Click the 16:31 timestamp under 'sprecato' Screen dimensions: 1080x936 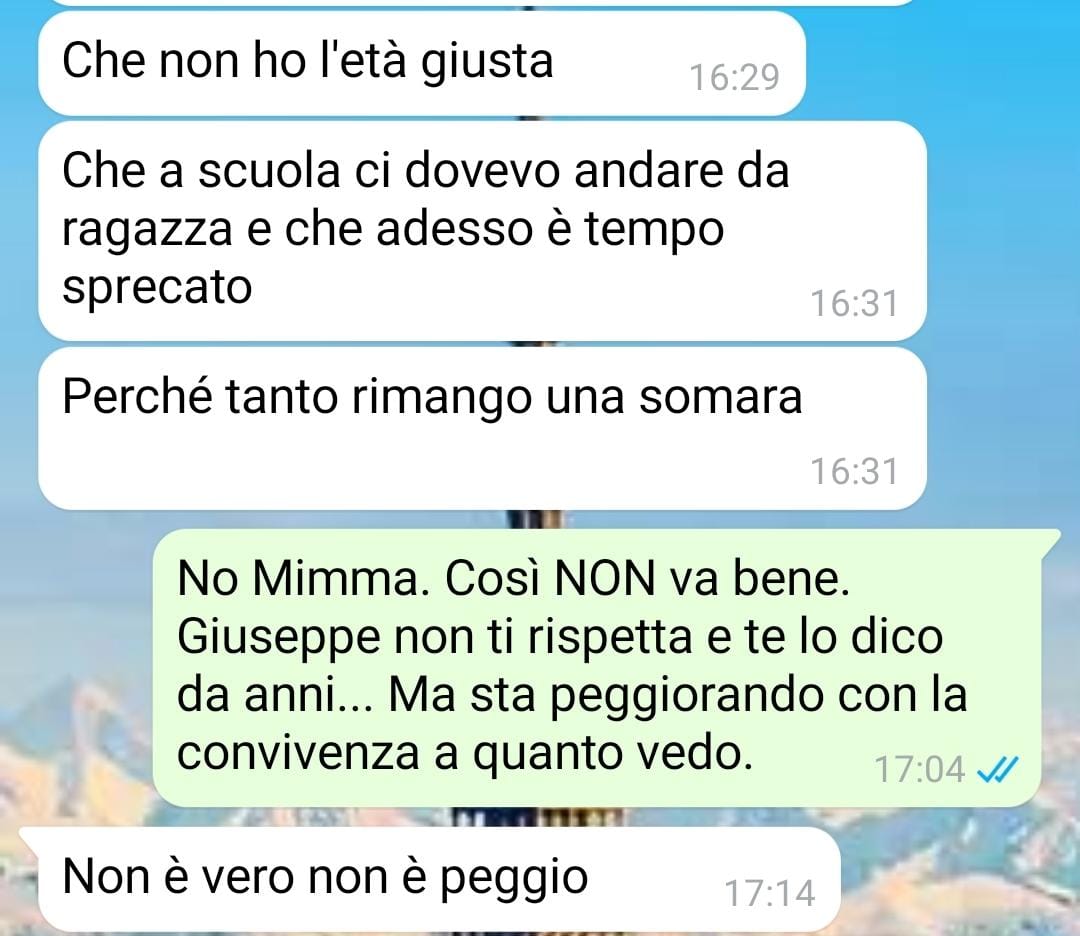[x=854, y=304]
